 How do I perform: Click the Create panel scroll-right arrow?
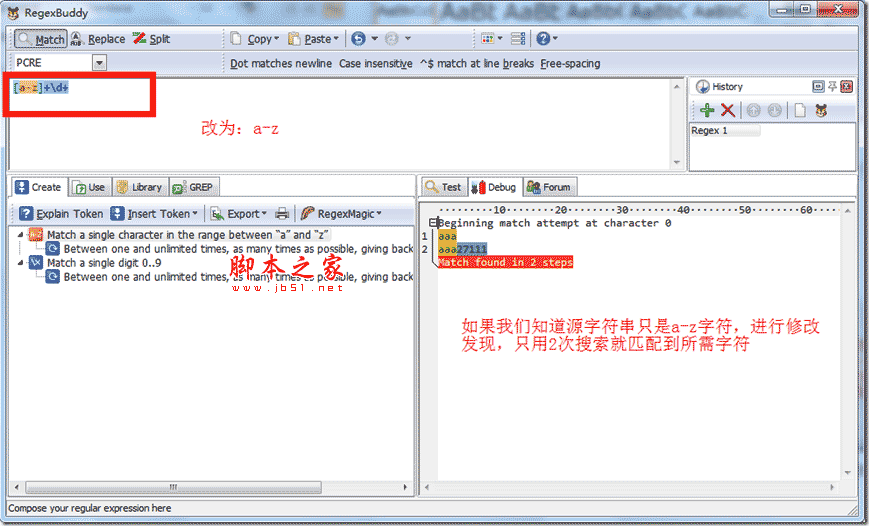coord(406,487)
